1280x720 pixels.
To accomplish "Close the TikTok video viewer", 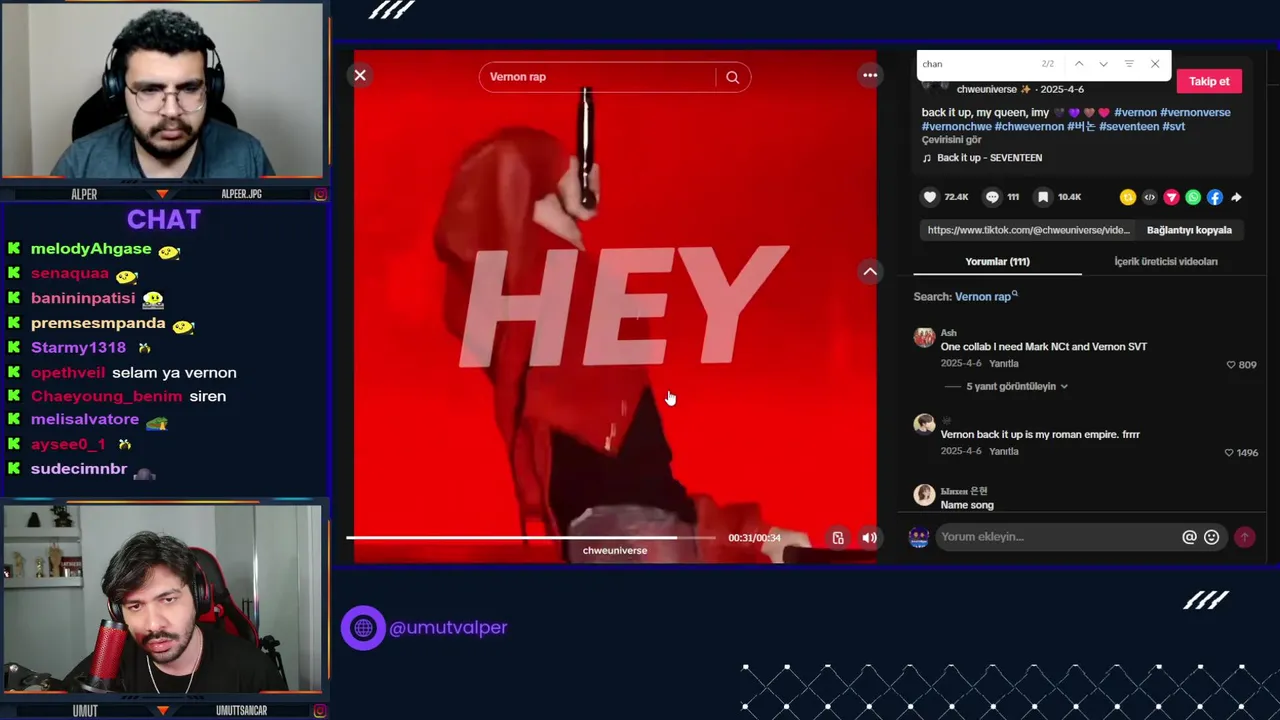I will point(360,75).
